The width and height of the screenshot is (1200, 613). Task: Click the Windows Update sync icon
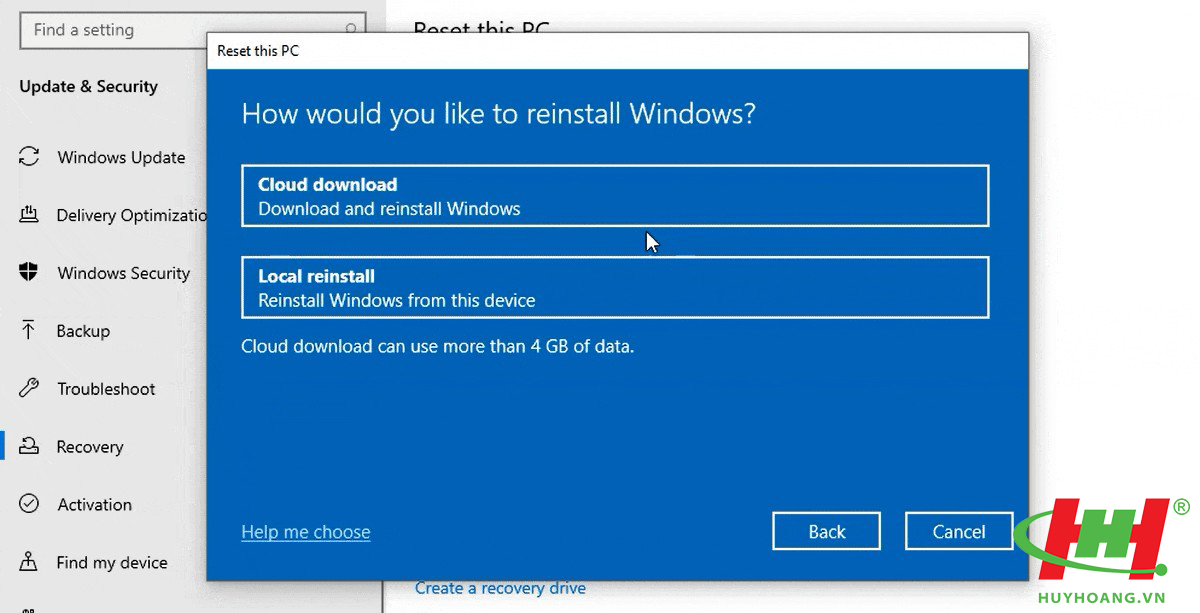click(x=29, y=157)
